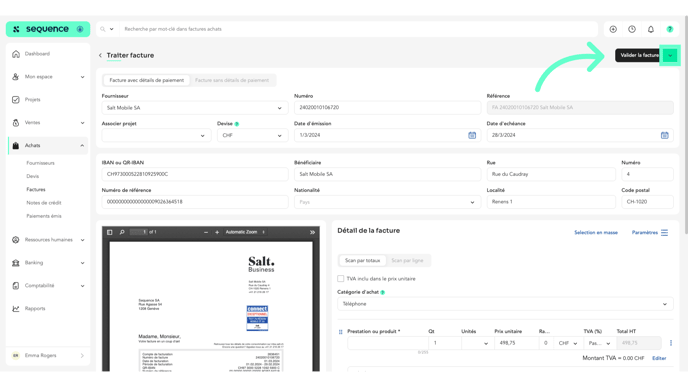The height and width of the screenshot is (387, 688).
Task: Collapse the Achats menu
Action: point(82,146)
